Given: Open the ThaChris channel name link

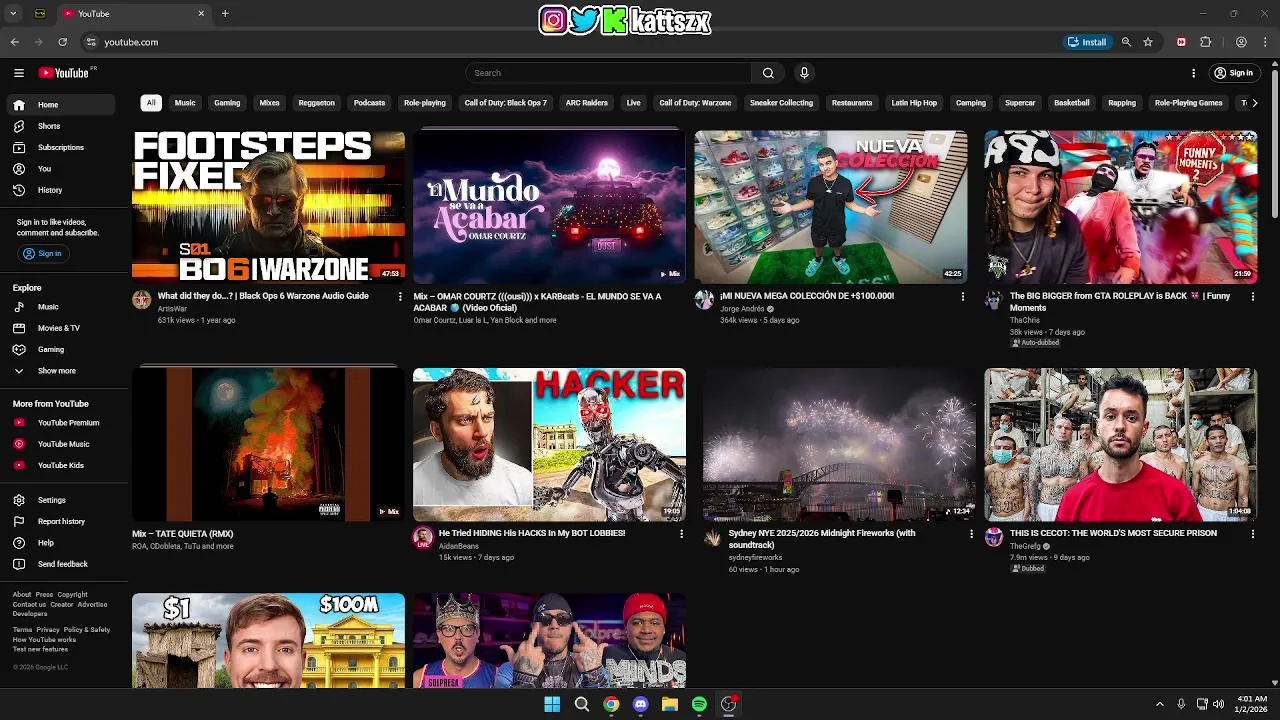Looking at the screenshot, I should [x=1025, y=320].
